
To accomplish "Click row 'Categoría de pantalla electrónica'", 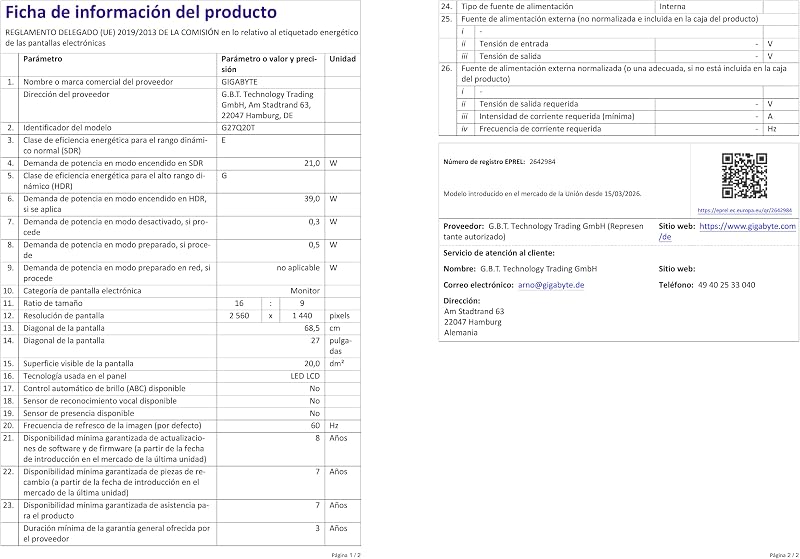I will point(181,291).
